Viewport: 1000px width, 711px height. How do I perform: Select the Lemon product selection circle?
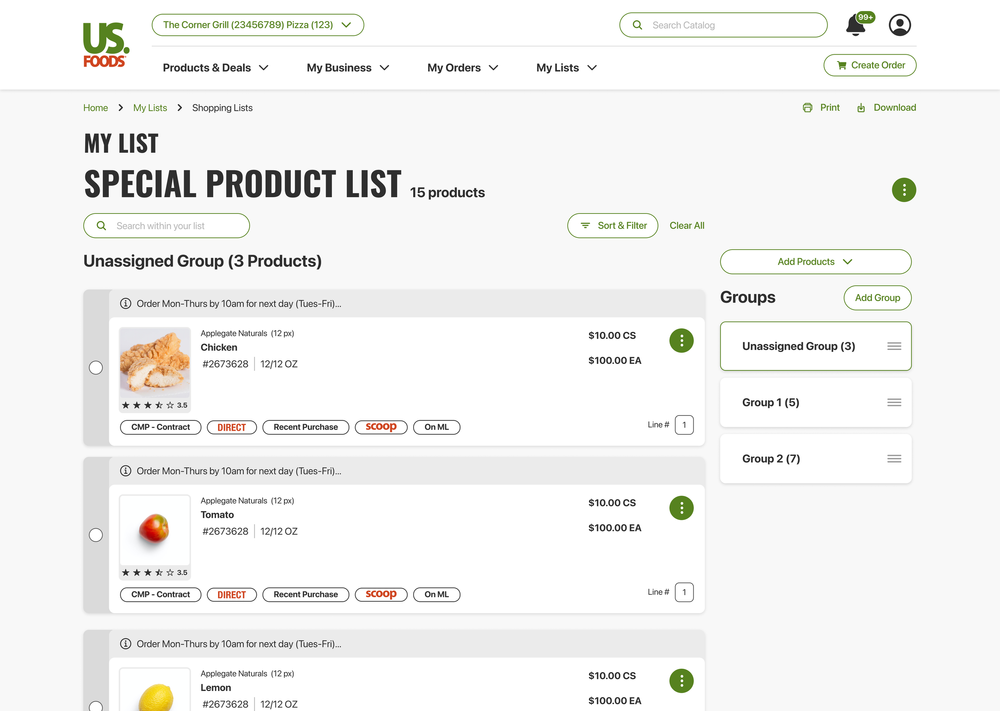96,707
